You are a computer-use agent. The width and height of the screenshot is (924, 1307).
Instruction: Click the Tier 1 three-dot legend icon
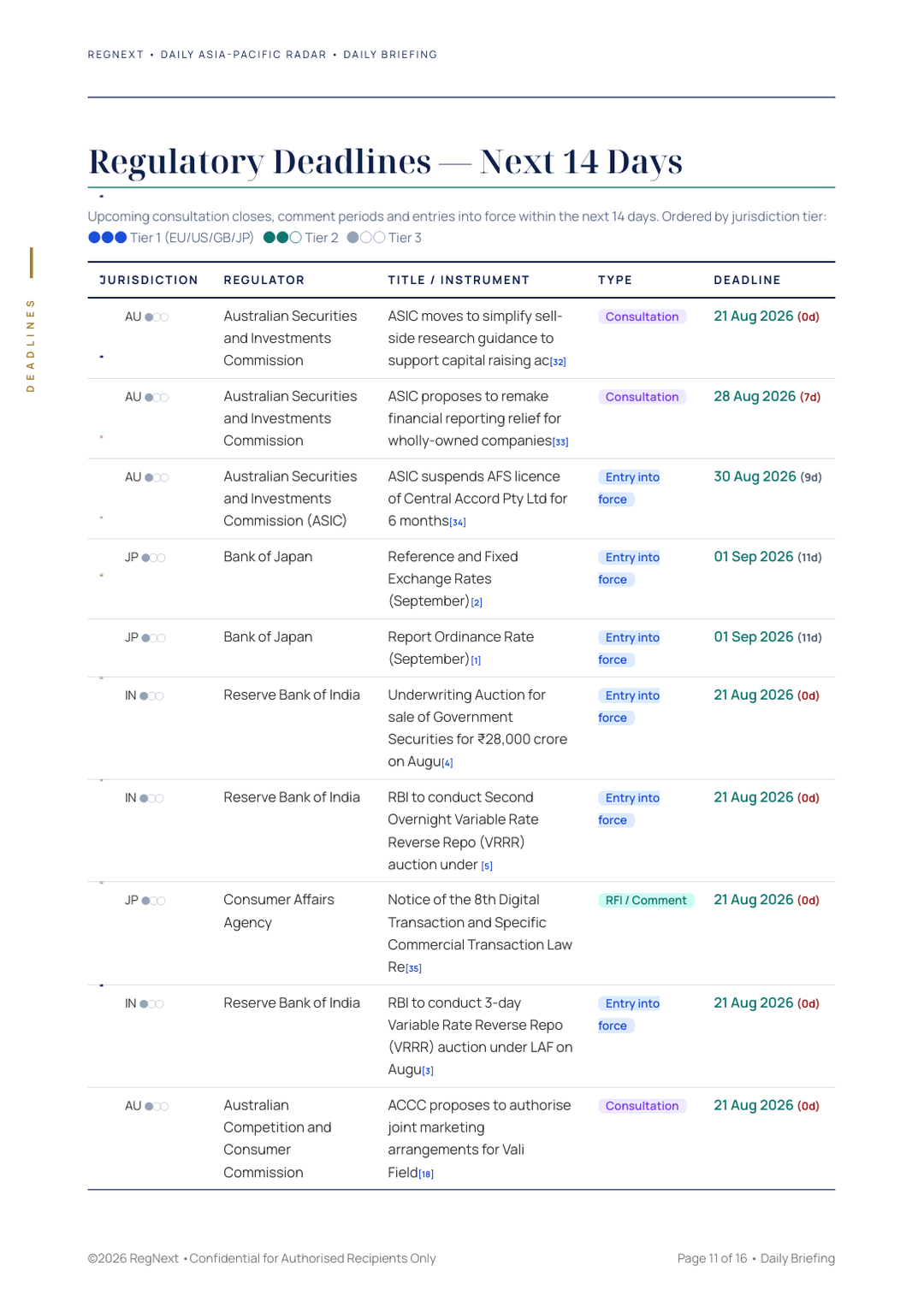click(108, 238)
